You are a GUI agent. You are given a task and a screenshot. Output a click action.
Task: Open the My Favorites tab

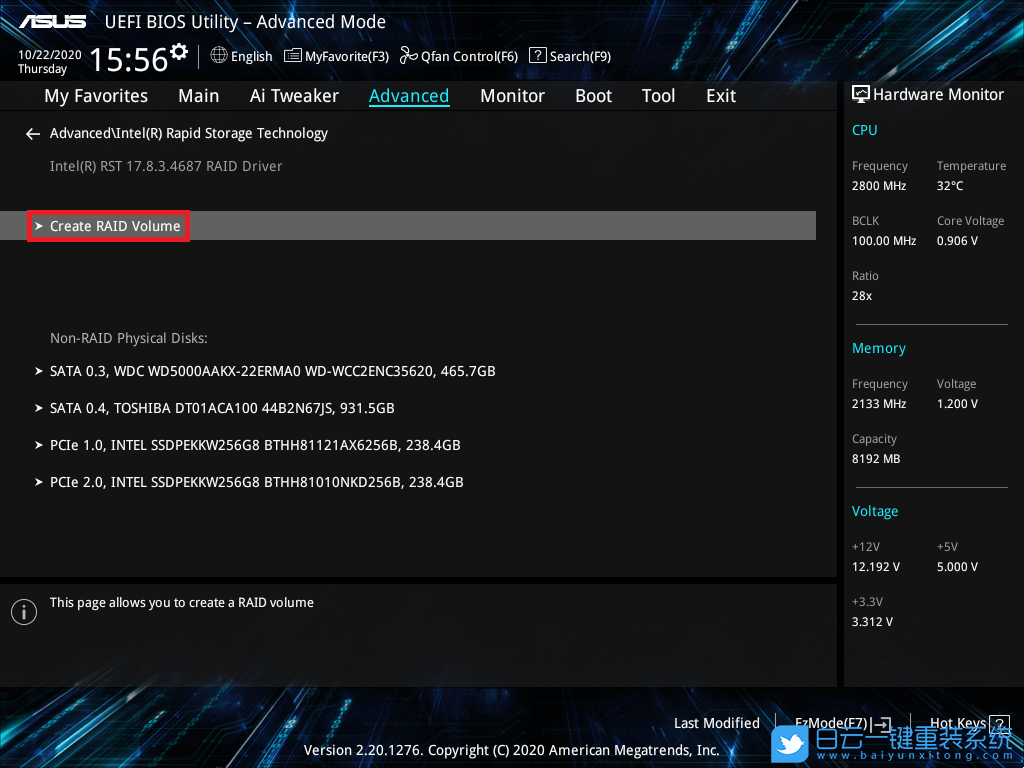(x=96, y=96)
